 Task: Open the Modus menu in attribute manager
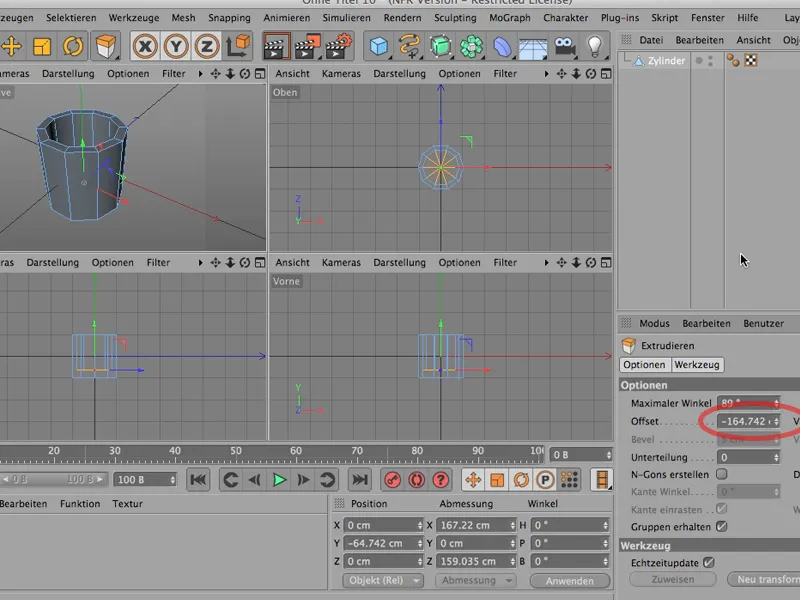[x=654, y=323]
